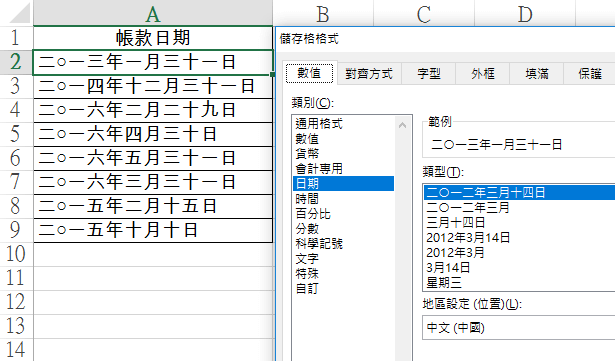The image size is (615, 361).
Task: Click empty cell A12
Action: pyautogui.click(x=153, y=302)
